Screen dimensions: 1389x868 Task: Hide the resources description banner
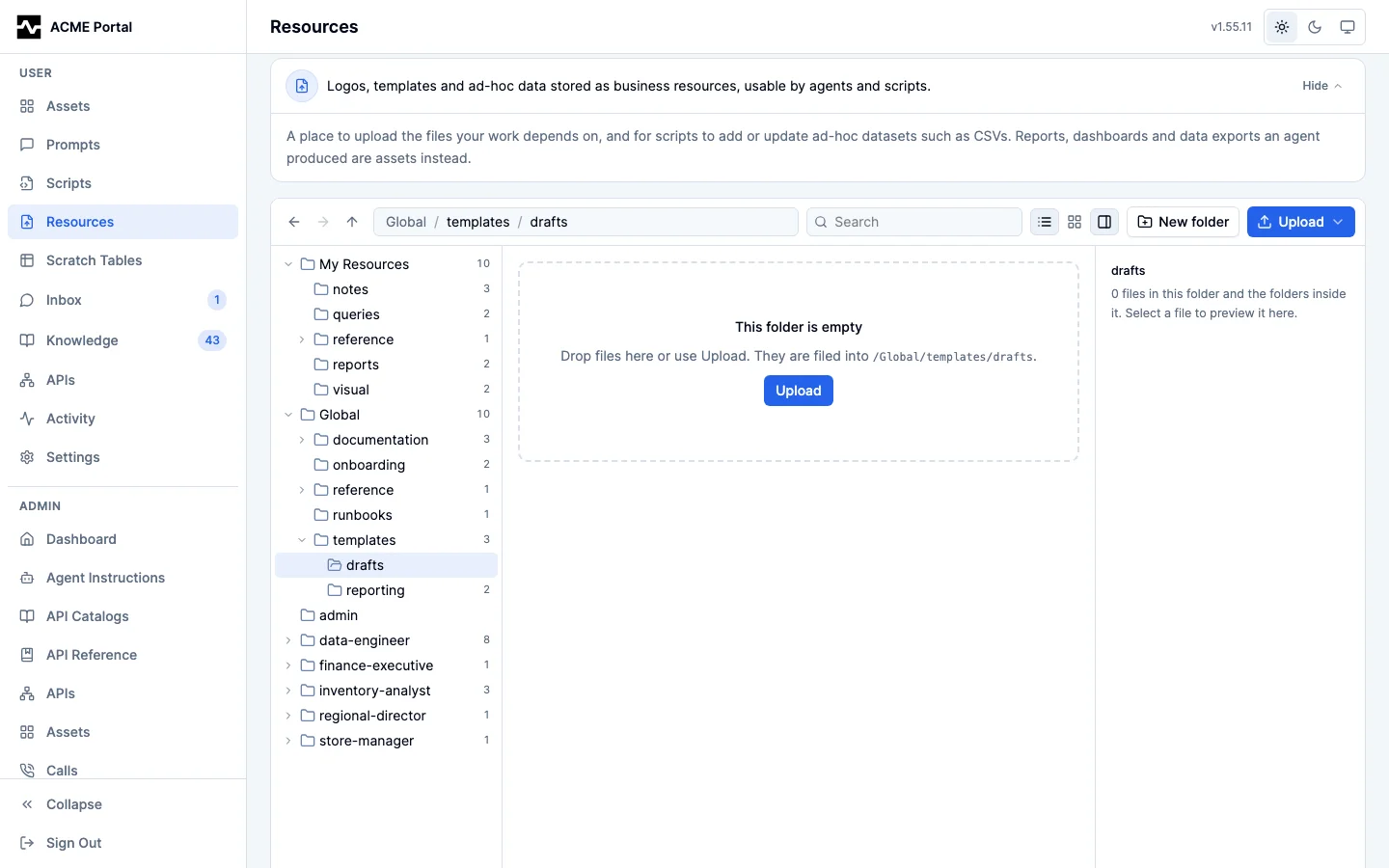(1321, 86)
